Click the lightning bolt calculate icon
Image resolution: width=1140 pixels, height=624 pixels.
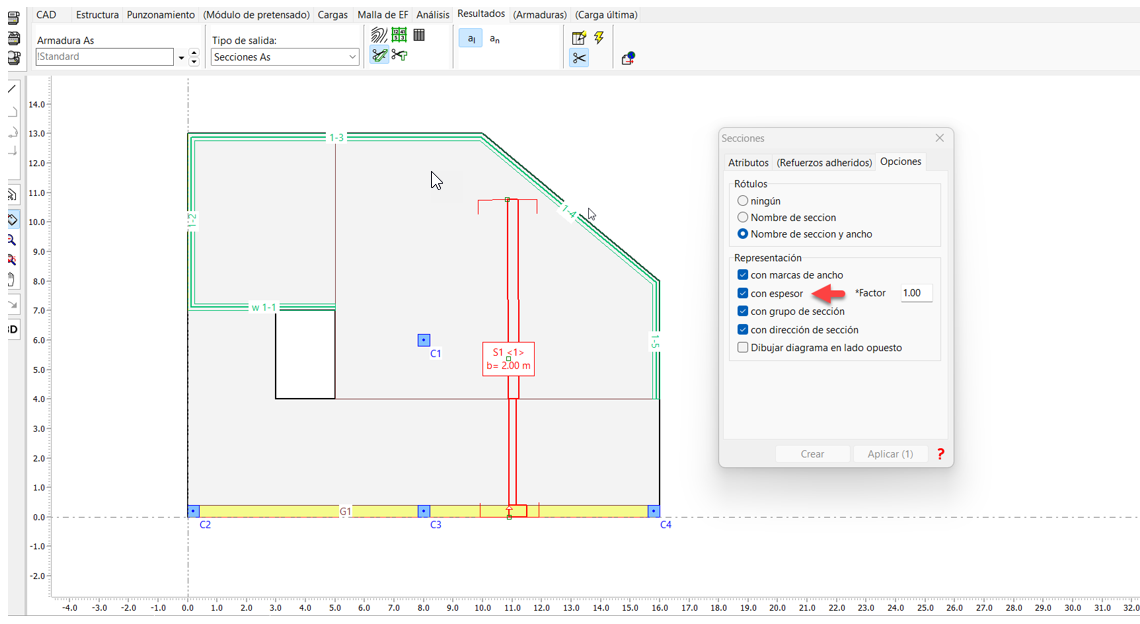pyautogui.click(x=599, y=37)
